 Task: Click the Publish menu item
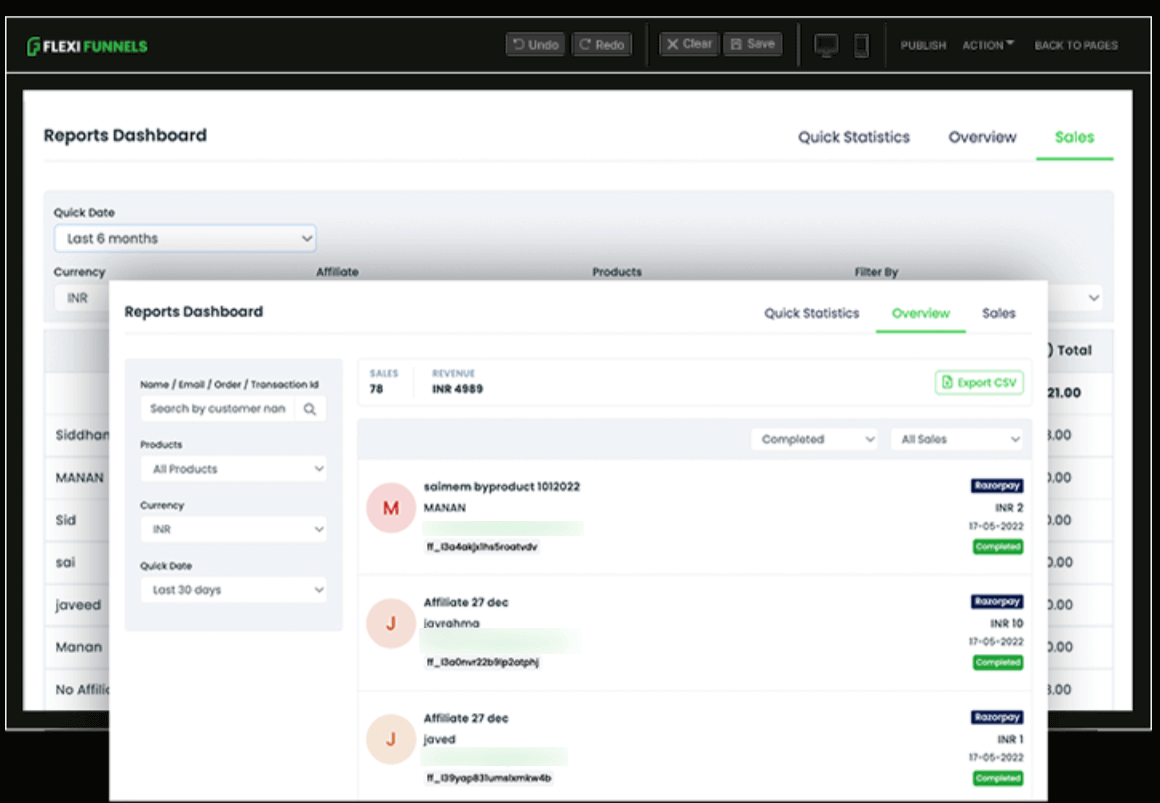tap(923, 44)
